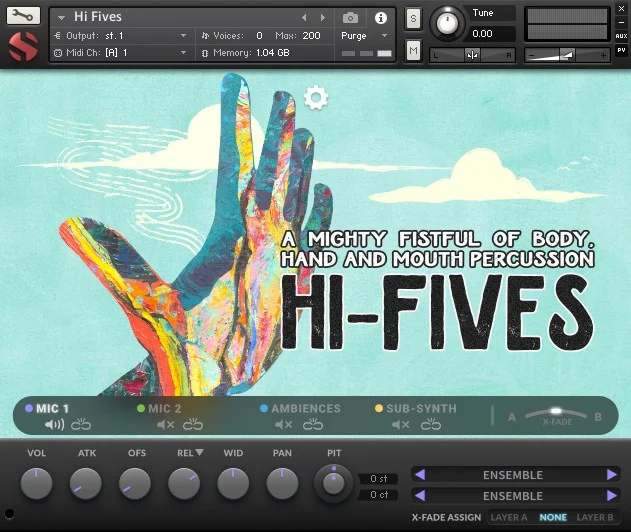Assign X-FADE to LAYER A
The height and width of the screenshot is (532, 631).
[509, 518]
